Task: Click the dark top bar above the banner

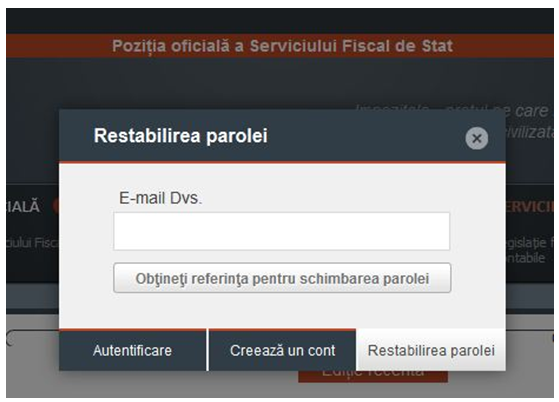Action: (x=280, y=21)
